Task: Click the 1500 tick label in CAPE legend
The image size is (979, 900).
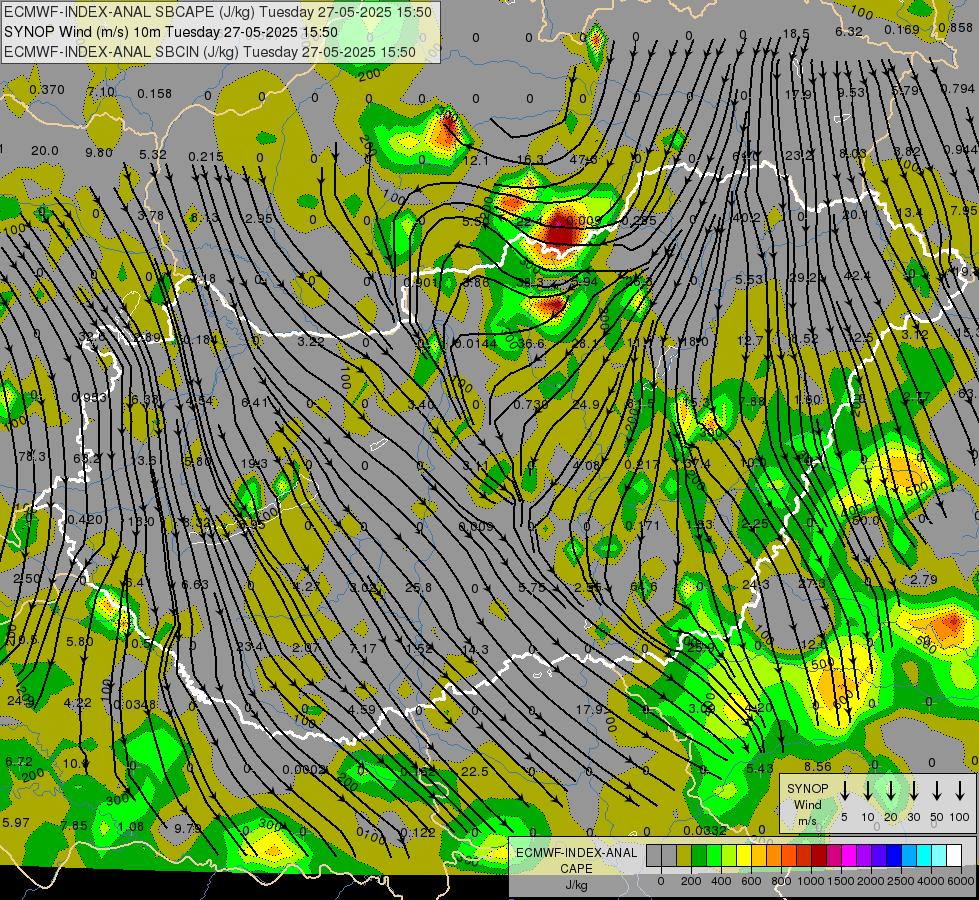Action: click(x=841, y=881)
